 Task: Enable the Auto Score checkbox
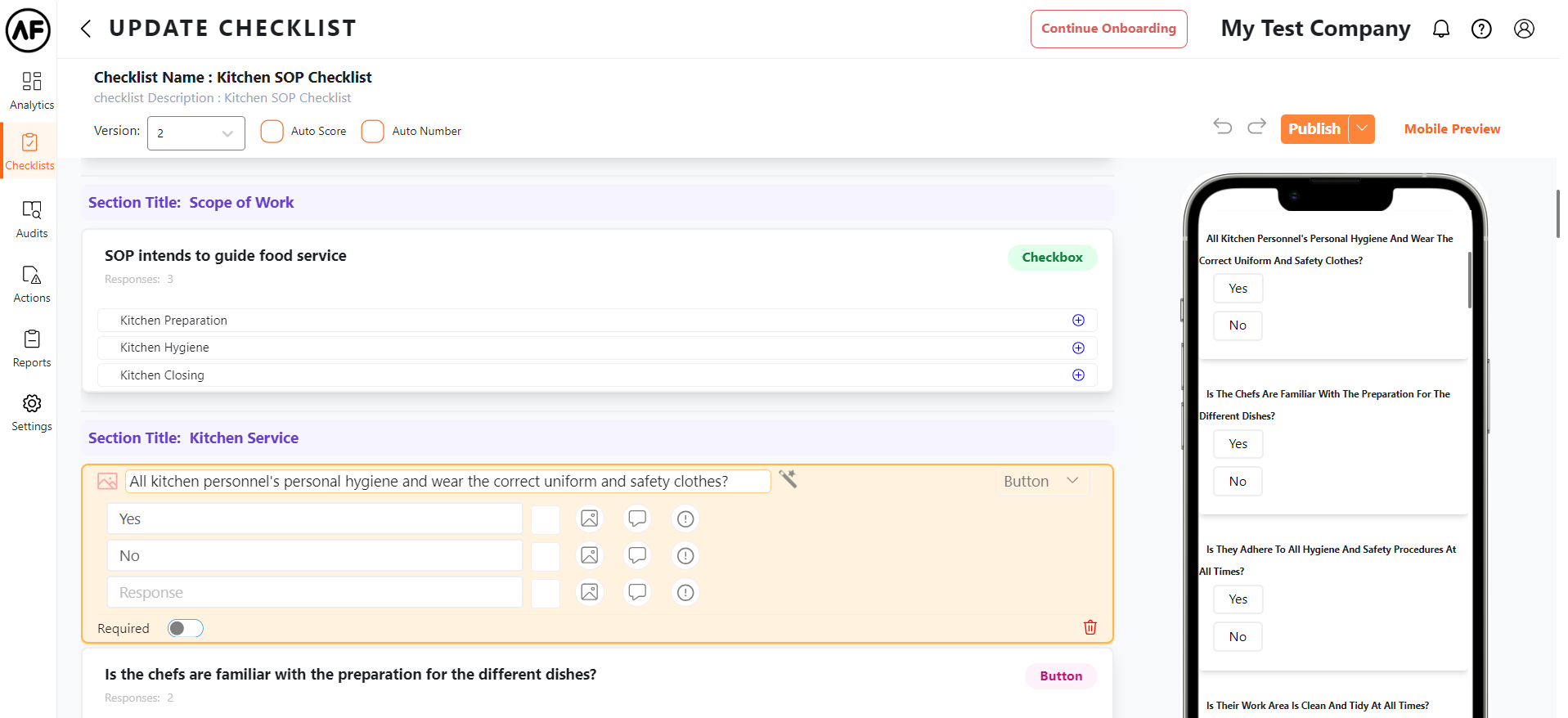272,132
